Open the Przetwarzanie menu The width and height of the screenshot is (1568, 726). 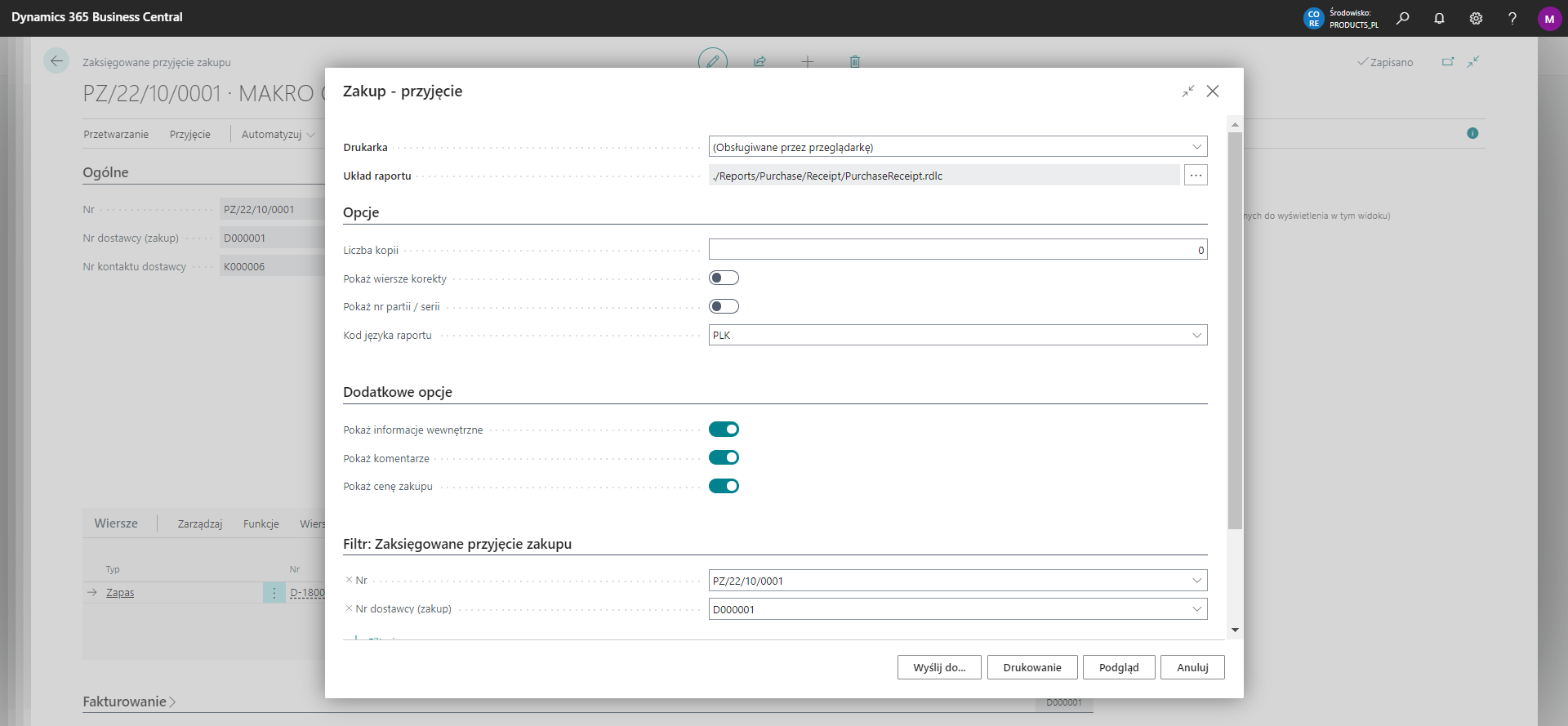pos(116,134)
